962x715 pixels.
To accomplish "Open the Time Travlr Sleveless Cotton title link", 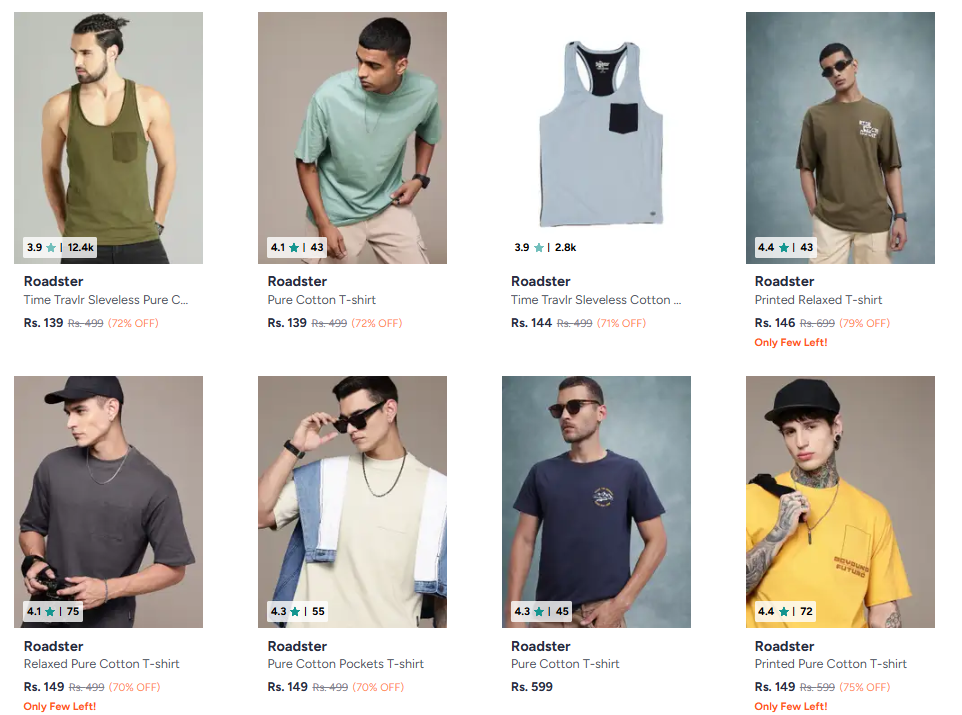I will click(x=596, y=300).
